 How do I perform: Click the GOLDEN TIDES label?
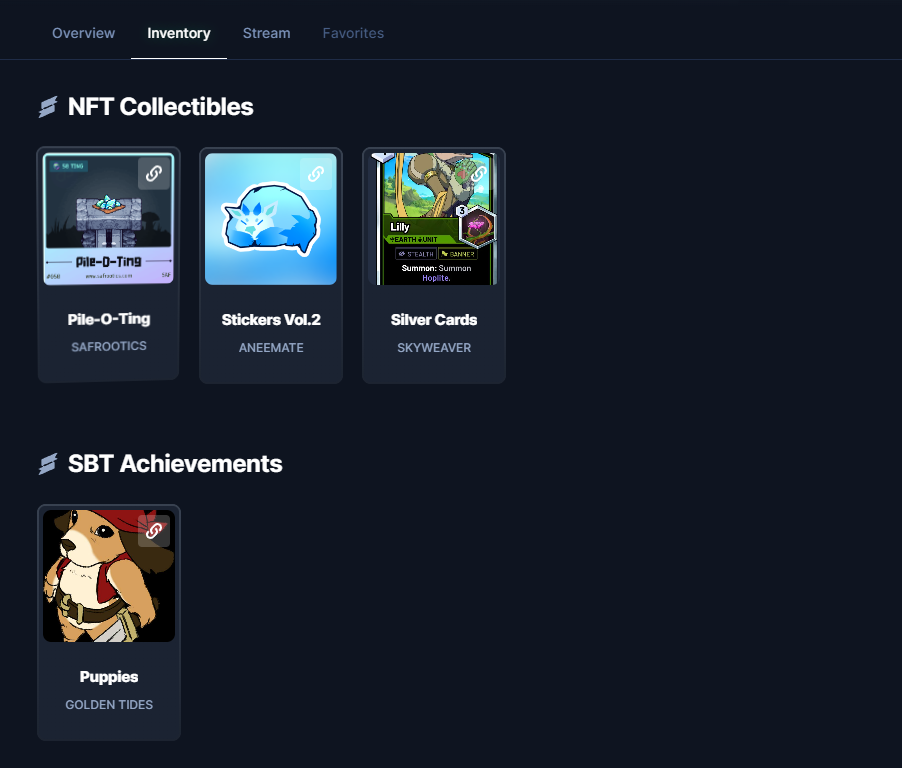point(109,705)
